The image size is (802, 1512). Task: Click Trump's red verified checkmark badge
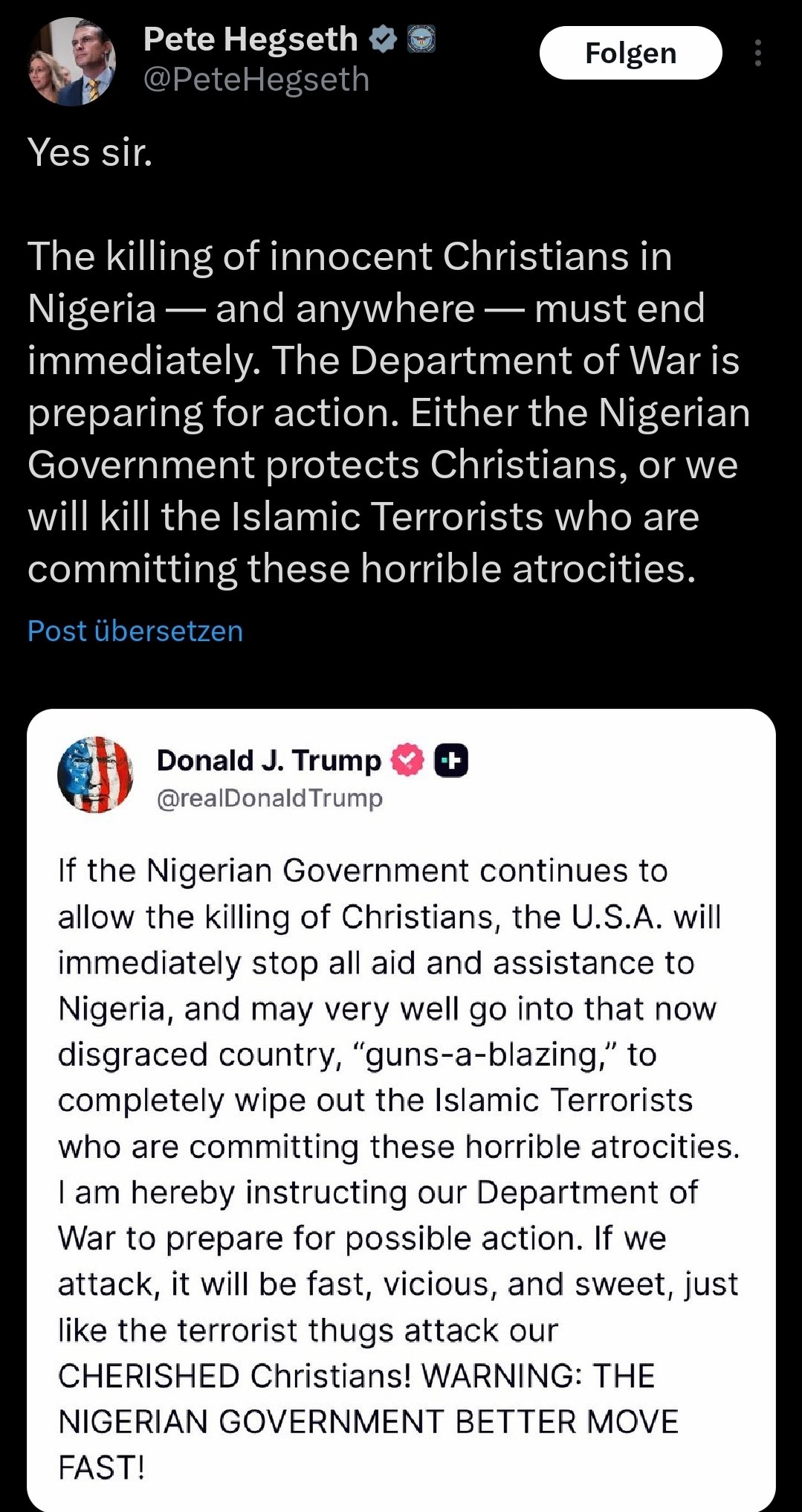click(x=407, y=760)
